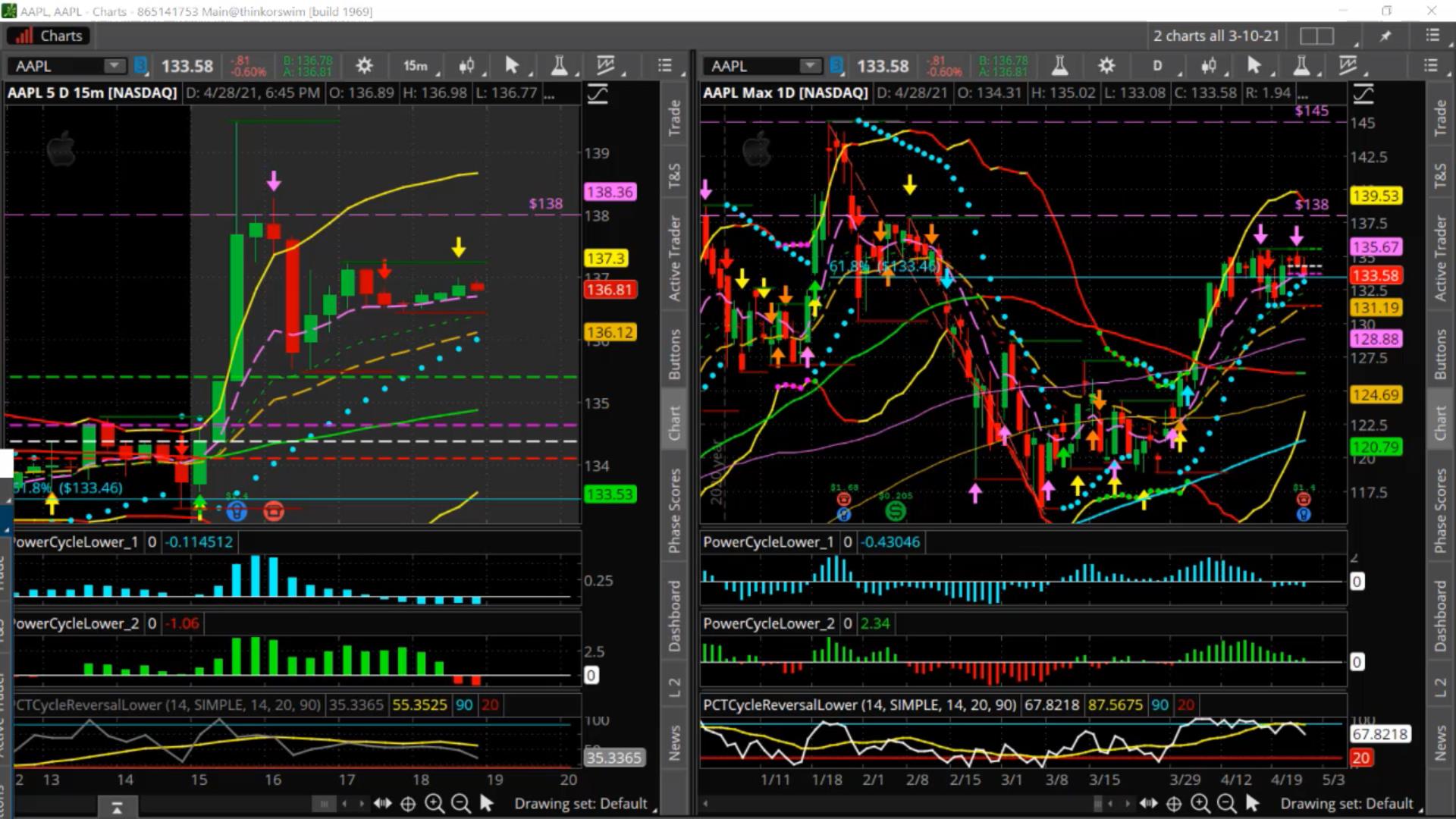Click left chart collapse-to-bottom arrow button
Viewport: 1456px width, 819px height.
click(x=117, y=808)
